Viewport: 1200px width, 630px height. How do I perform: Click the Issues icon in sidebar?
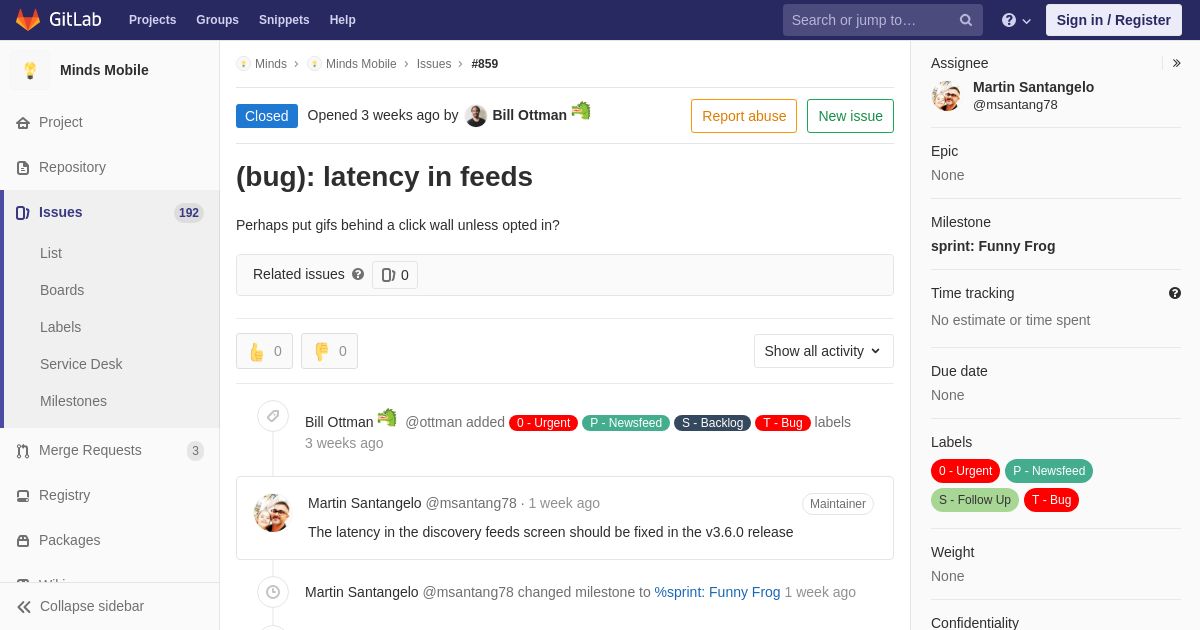coord(23,213)
